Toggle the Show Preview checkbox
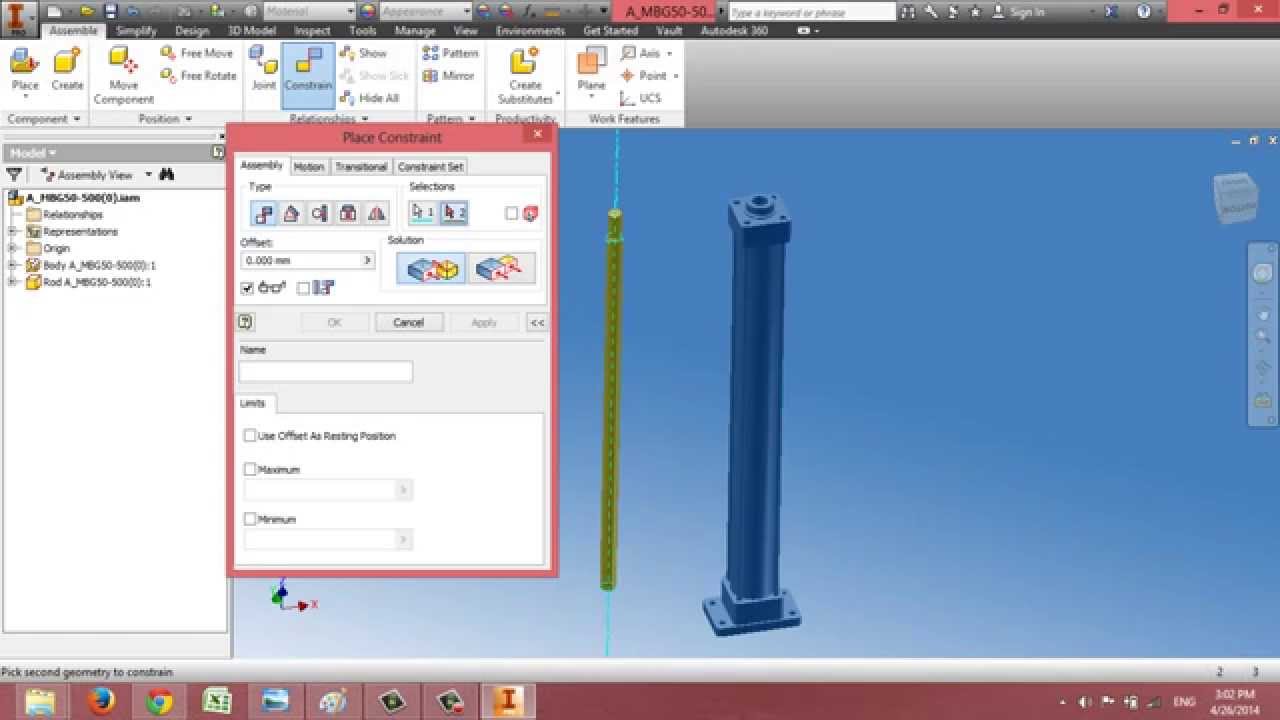1280x720 pixels. coord(247,288)
